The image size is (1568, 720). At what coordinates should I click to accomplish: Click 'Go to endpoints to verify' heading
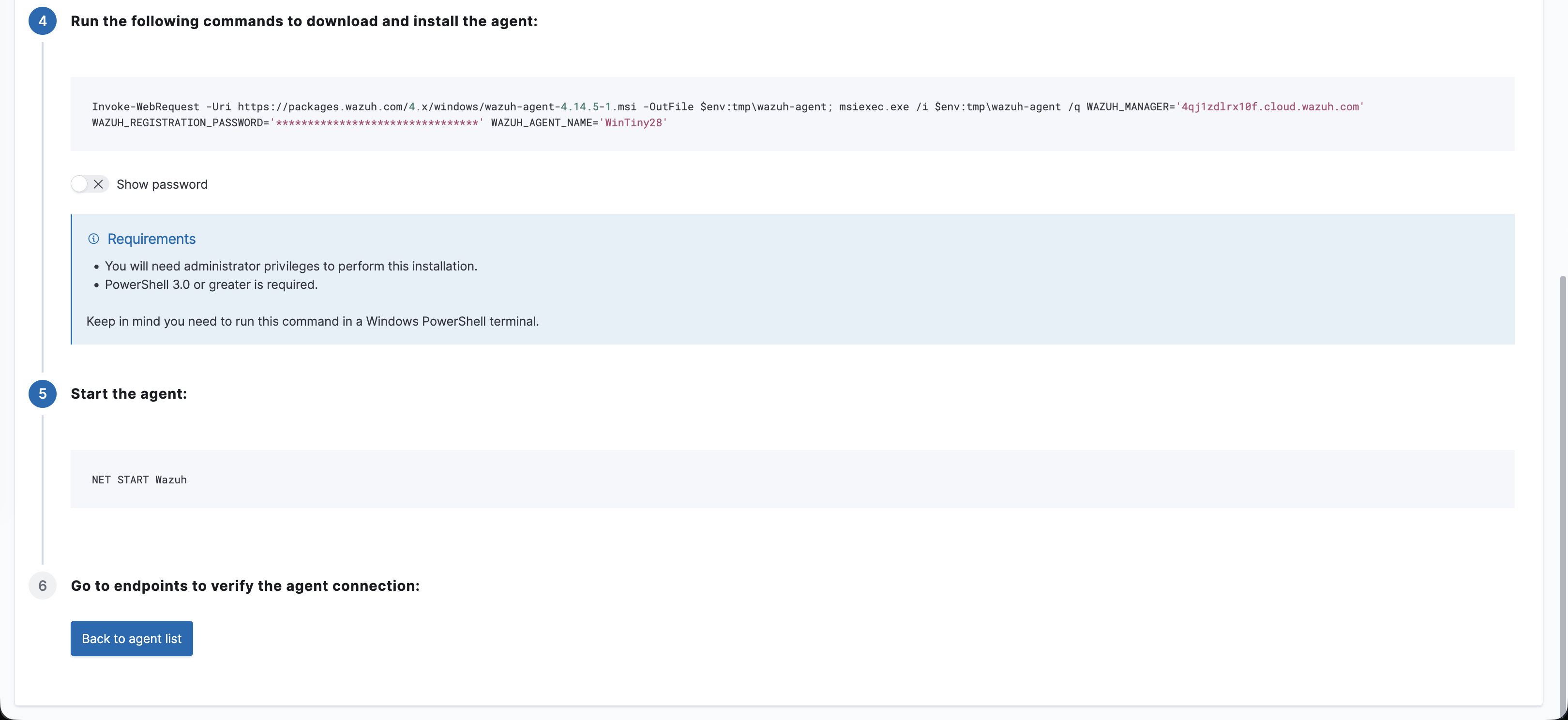245,585
